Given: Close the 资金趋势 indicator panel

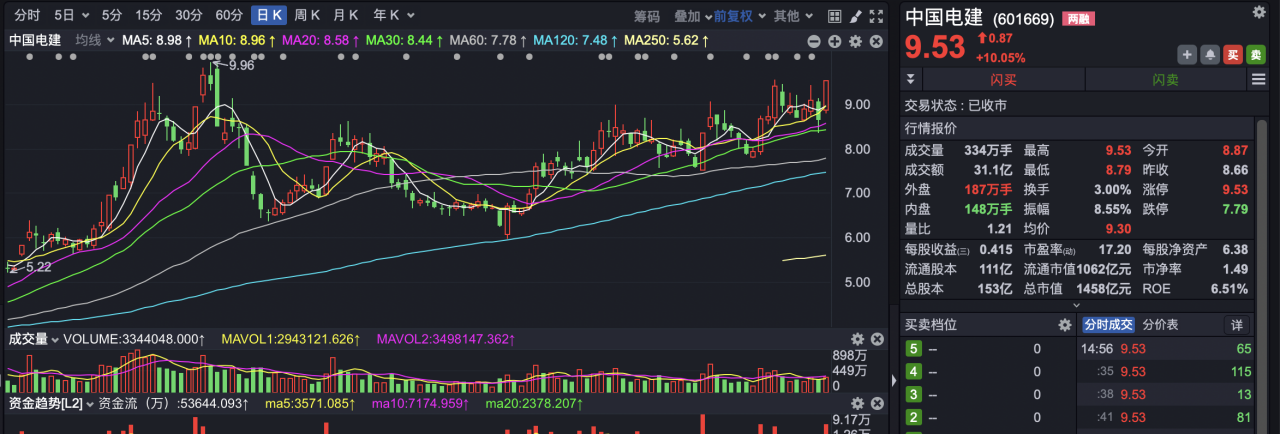Looking at the screenshot, I should tap(876, 403).
